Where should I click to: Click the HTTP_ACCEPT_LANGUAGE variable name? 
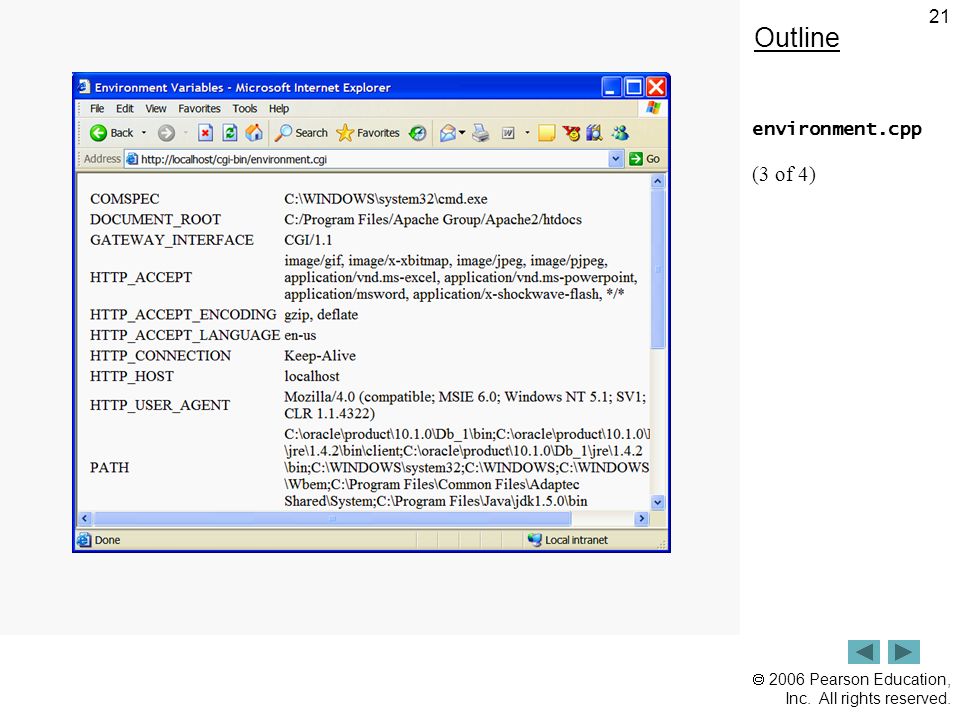[x=185, y=335]
